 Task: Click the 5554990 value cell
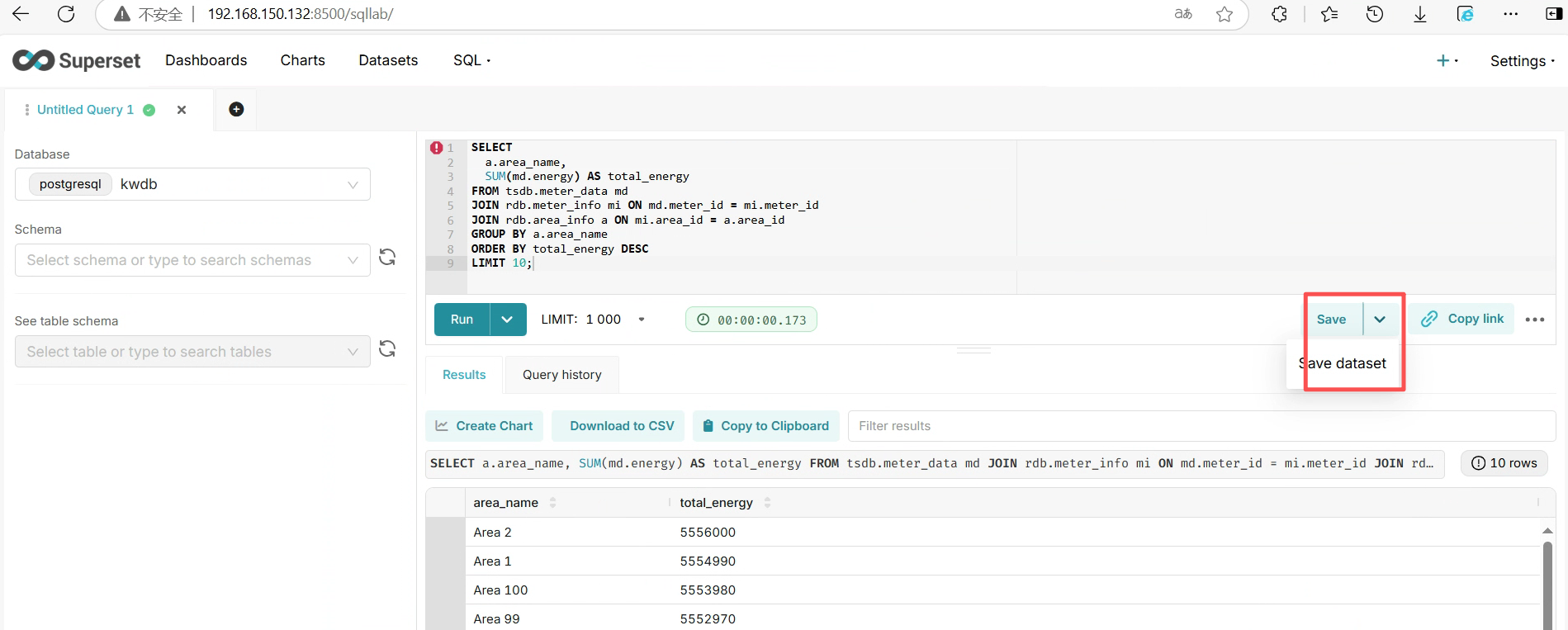[x=708, y=561]
